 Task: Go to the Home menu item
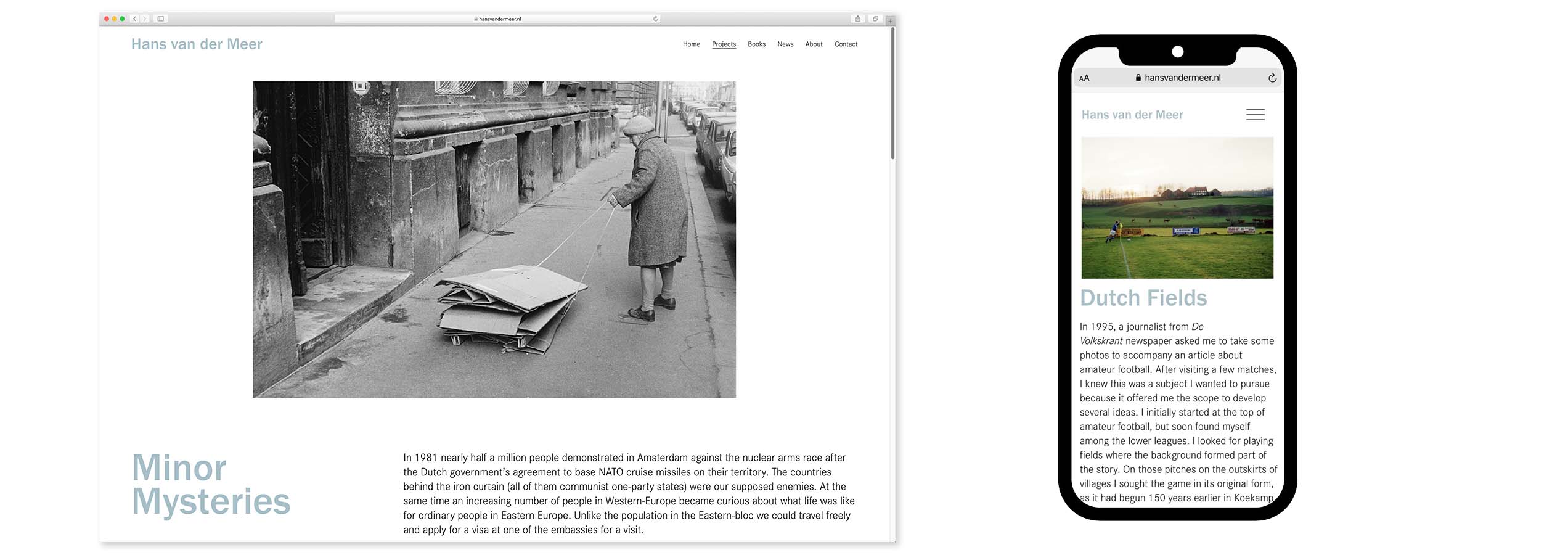[x=691, y=44]
